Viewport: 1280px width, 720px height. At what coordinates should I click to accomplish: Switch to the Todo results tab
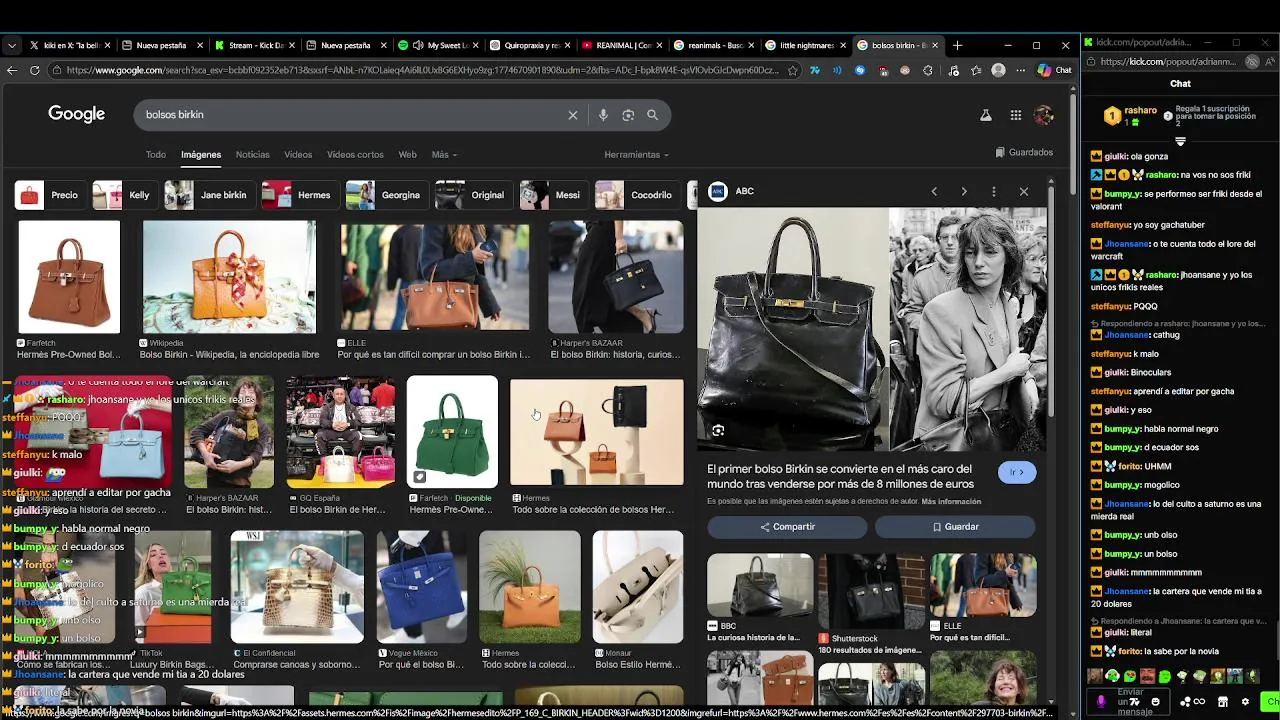click(x=156, y=155)
